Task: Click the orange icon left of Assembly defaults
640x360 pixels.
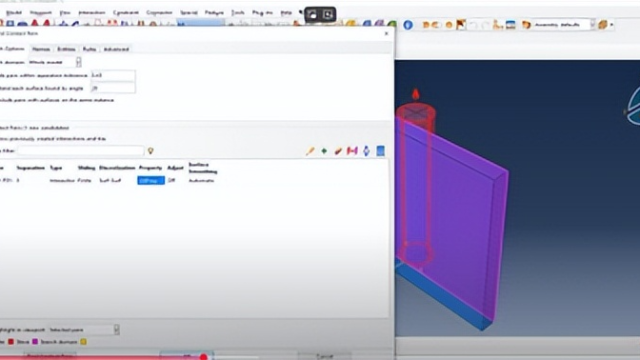Action: (526, 25)
